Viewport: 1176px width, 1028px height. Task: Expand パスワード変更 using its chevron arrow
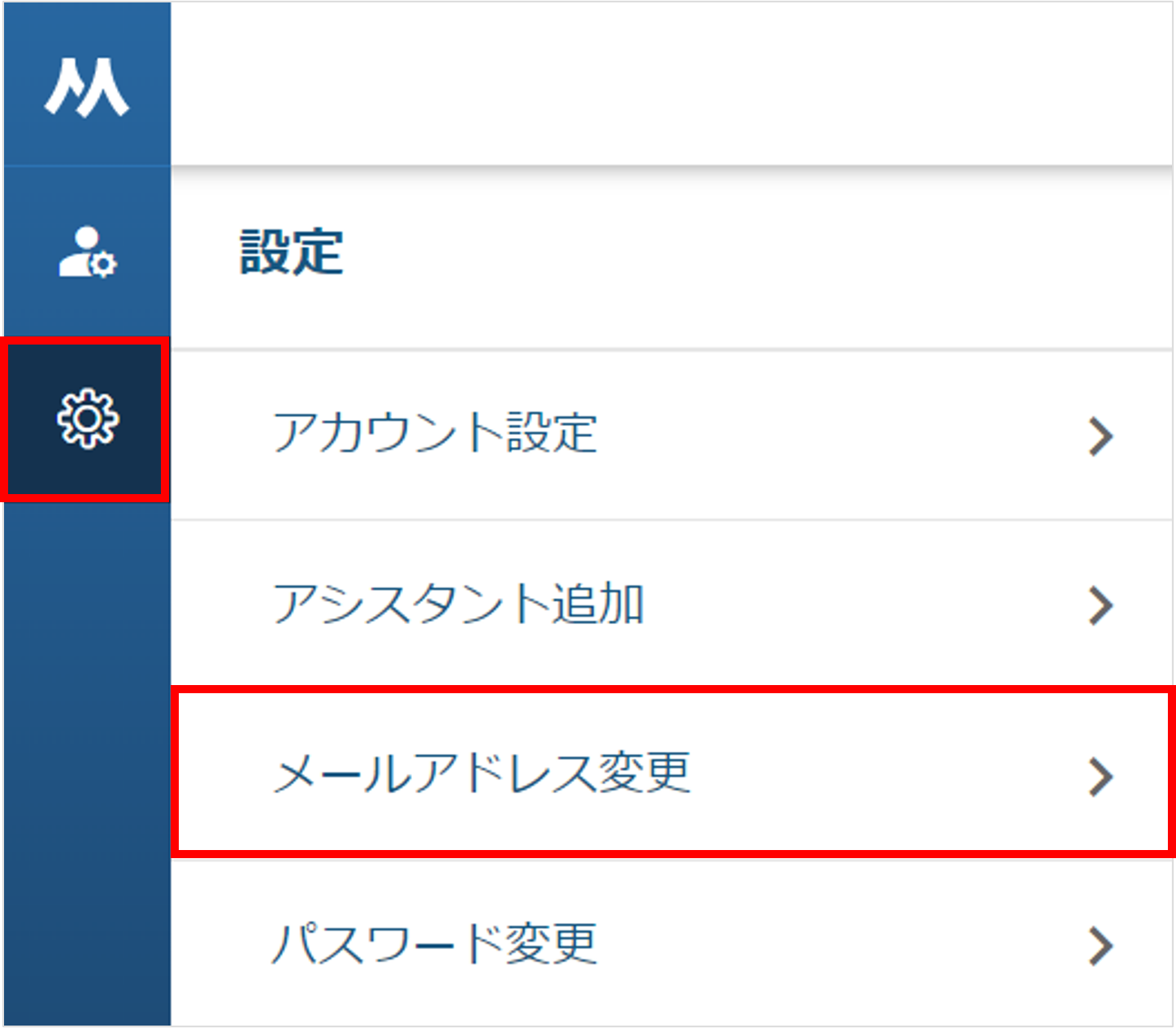coord(1100,946)
